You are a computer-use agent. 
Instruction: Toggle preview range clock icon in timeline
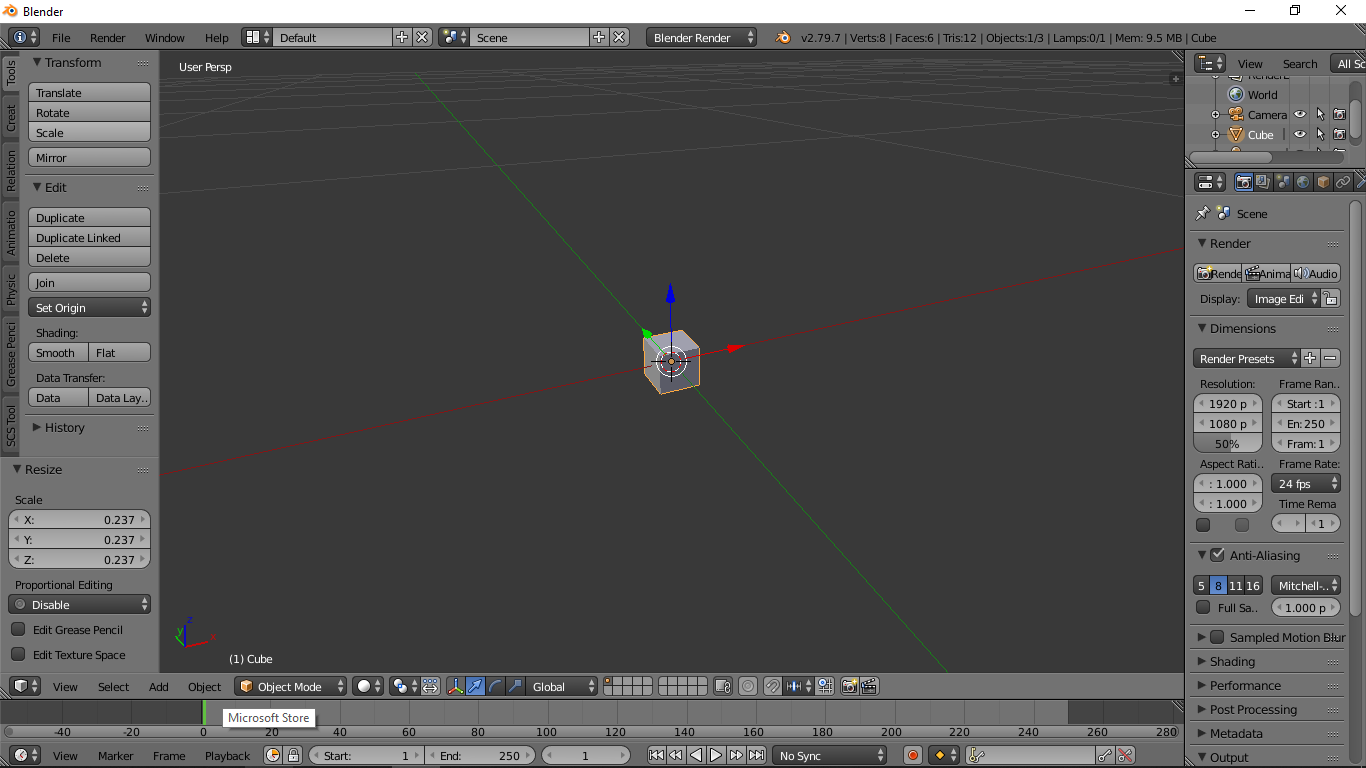pos(273,755)
